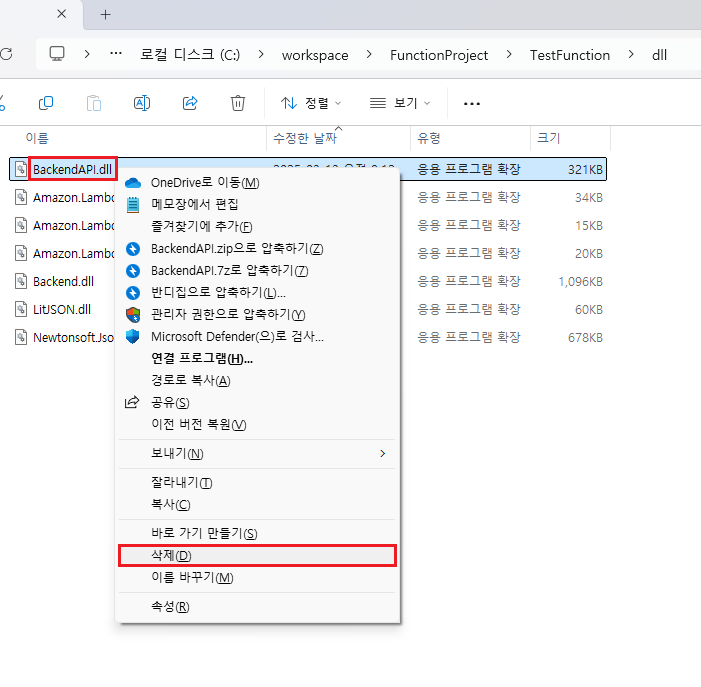
Task: Expand chevron after workspace breadcrumb
Action: pos(369,55)
